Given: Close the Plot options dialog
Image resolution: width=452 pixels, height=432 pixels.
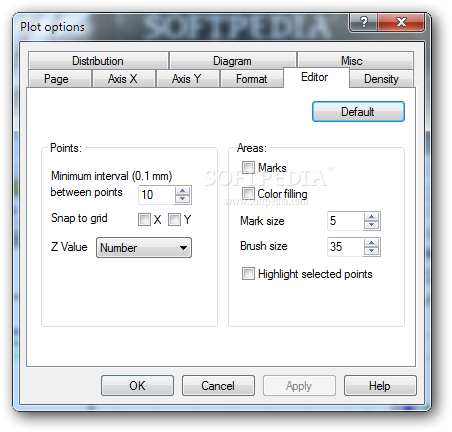Looking at the screenshot, I should pos(401,22).
